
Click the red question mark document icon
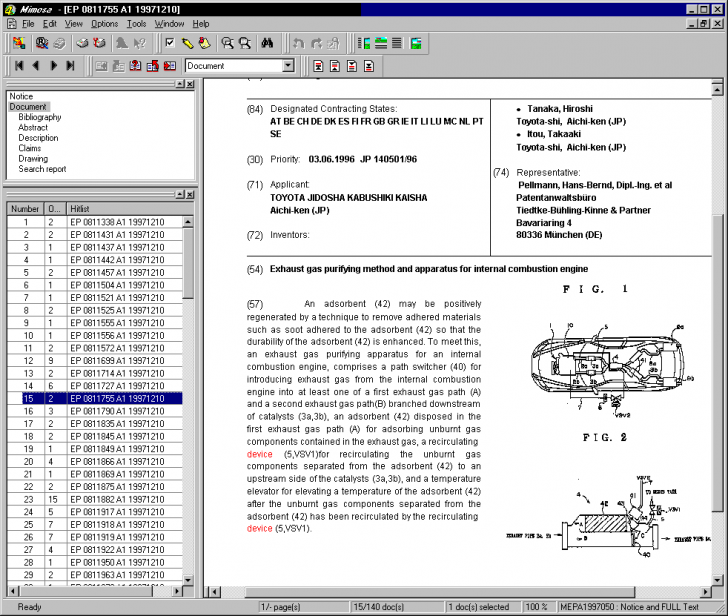click(x=135, y=66)
